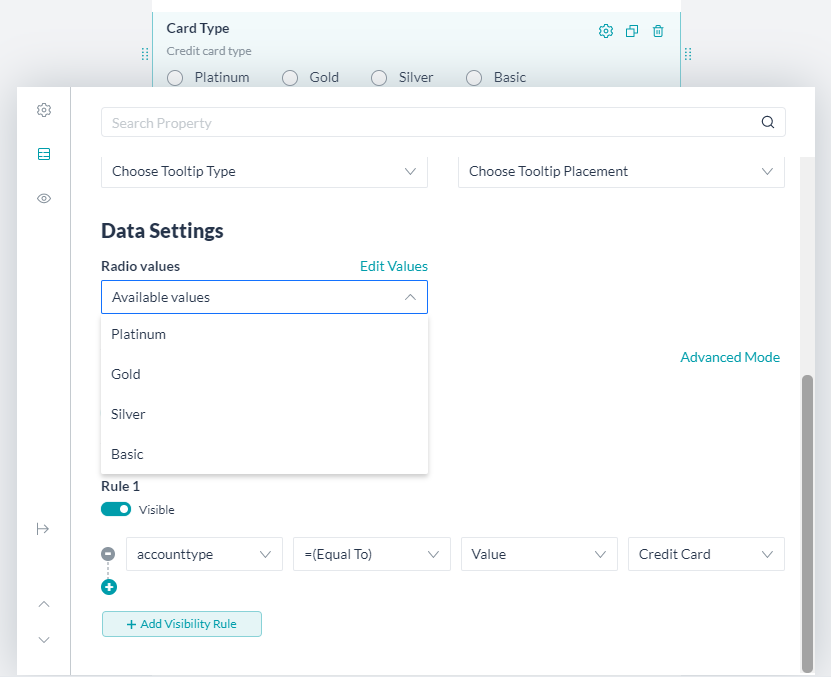
Task: Select the Silver radio button
Action: 379,78
